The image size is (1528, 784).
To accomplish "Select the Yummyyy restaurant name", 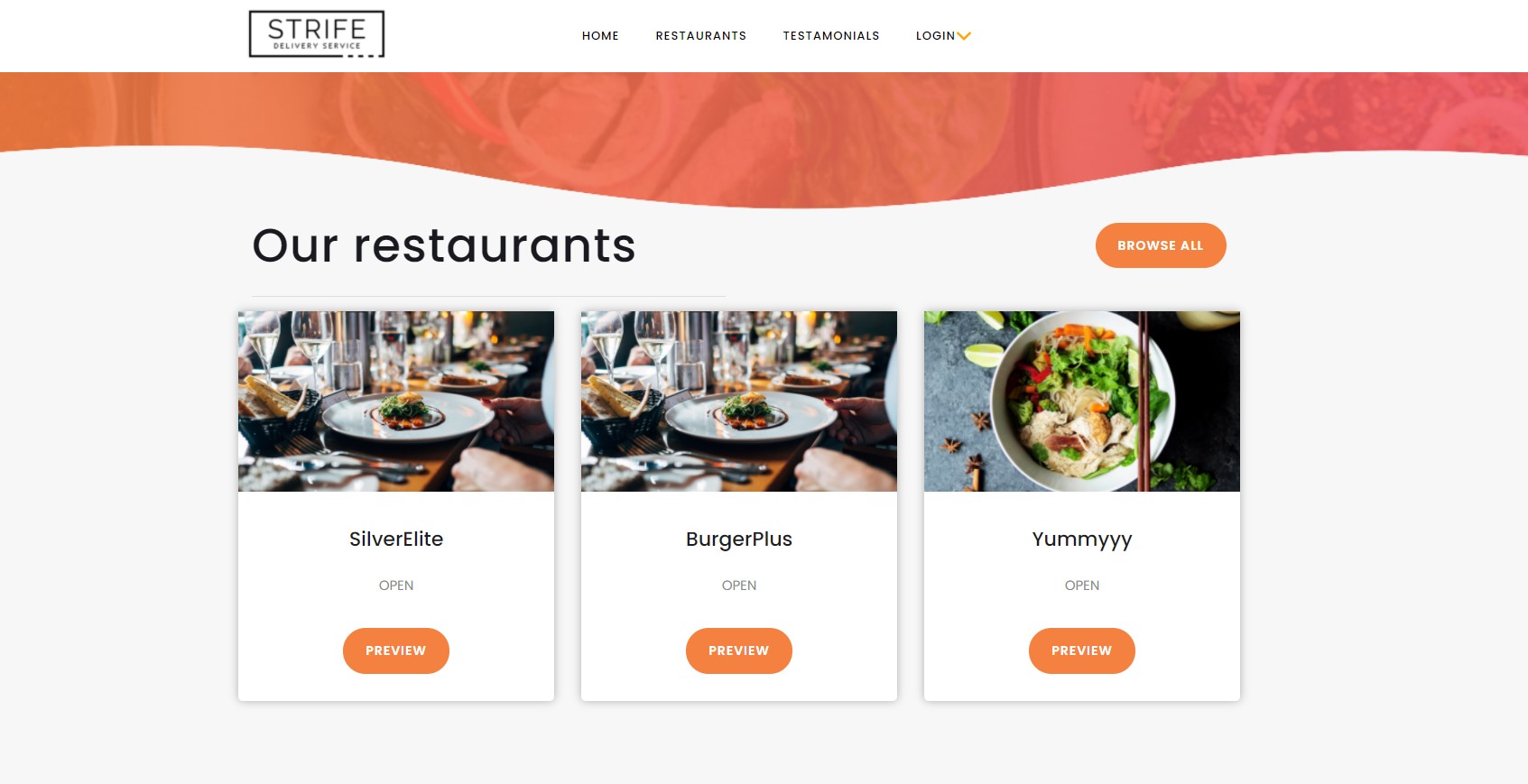I will tap(1082, 540).
